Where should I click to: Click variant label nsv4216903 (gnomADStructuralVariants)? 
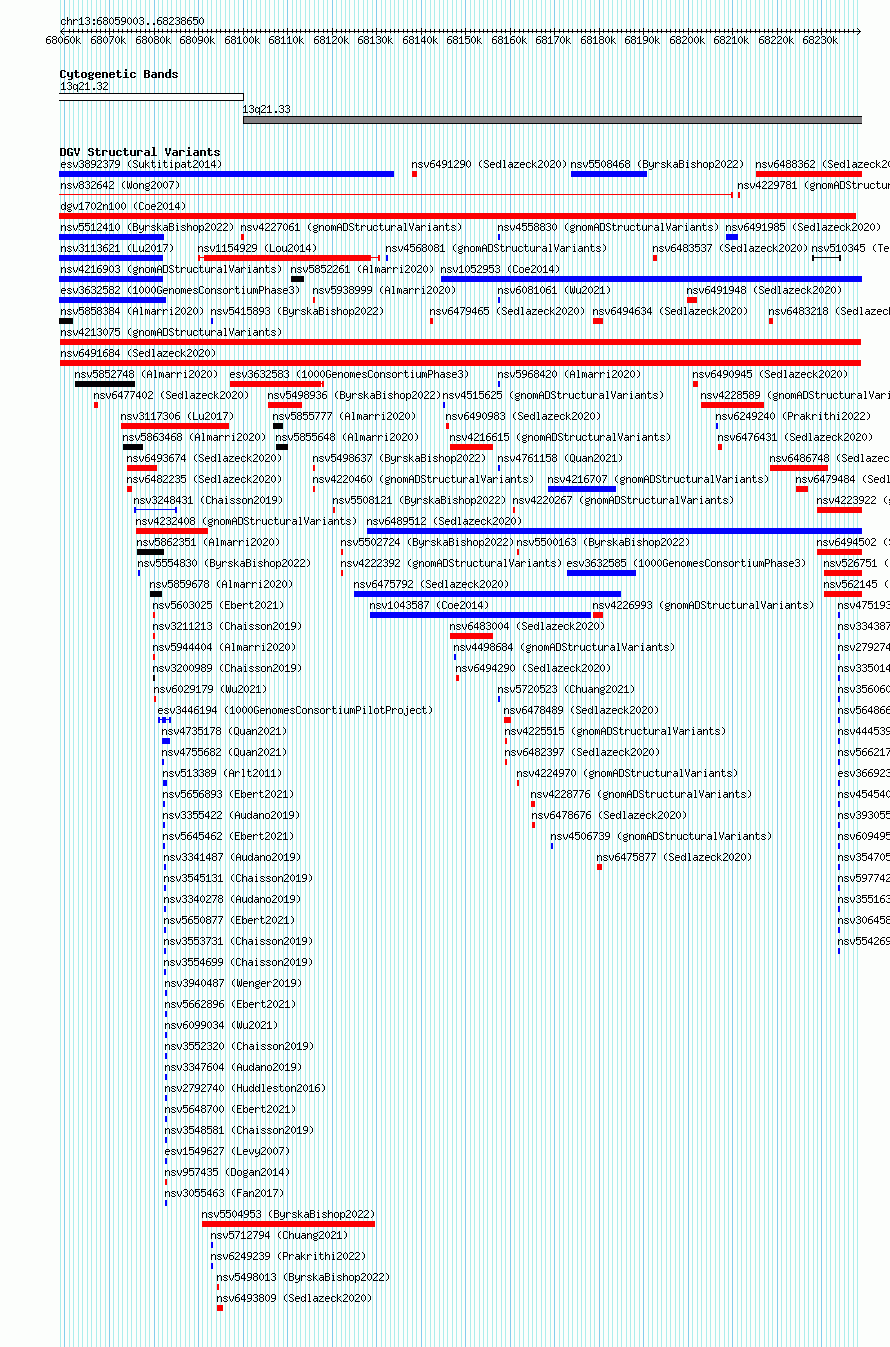click(171, 269)
